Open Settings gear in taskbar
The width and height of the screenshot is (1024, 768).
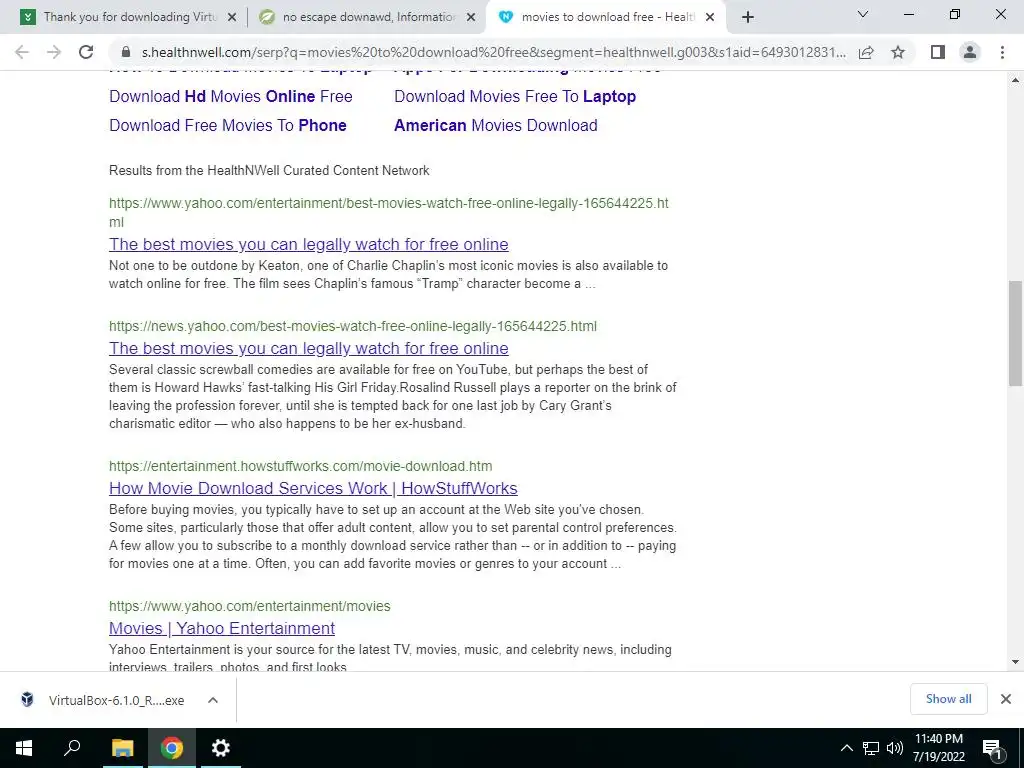click(221, 748)
